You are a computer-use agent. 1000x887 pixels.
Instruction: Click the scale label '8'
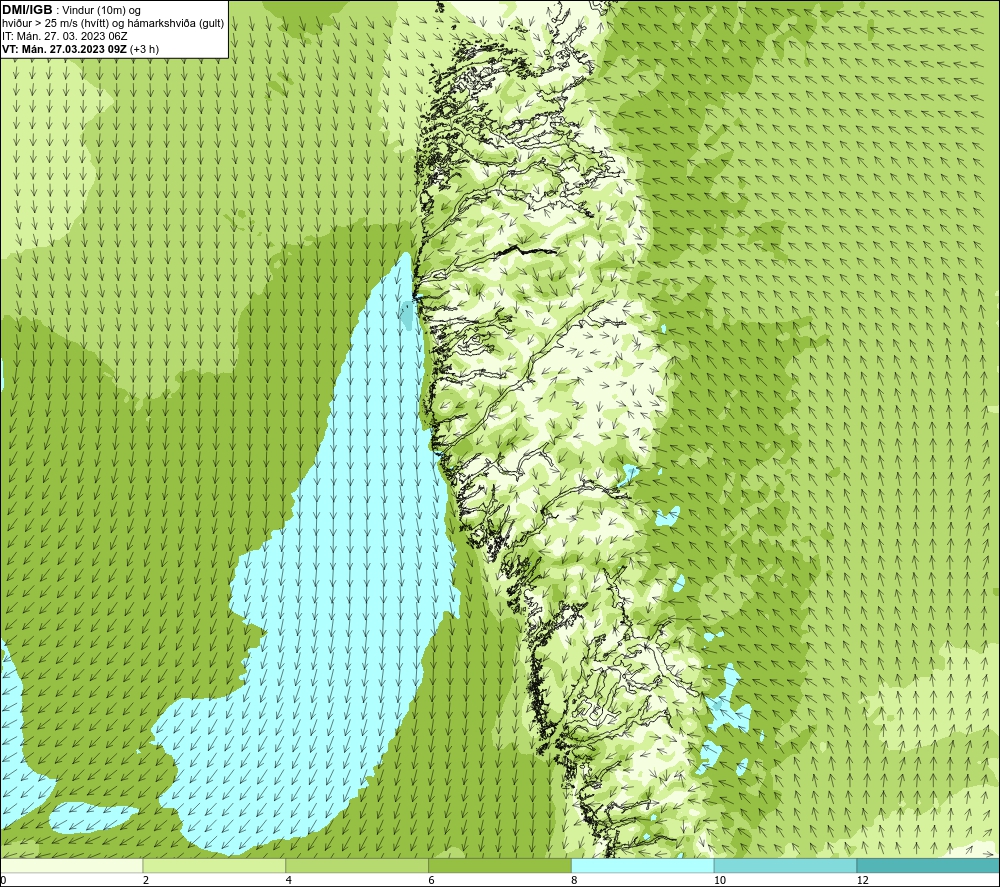(x=575, y=881)
